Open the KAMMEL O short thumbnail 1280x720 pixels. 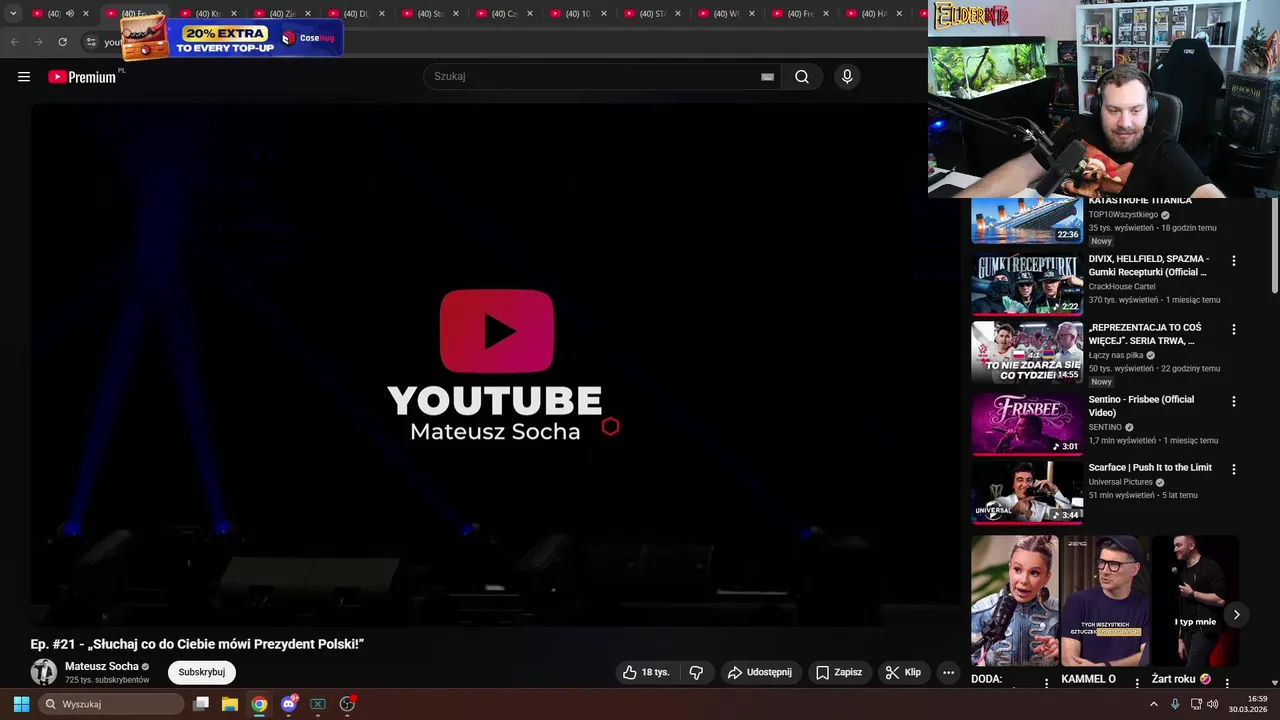coord(1105,601)
